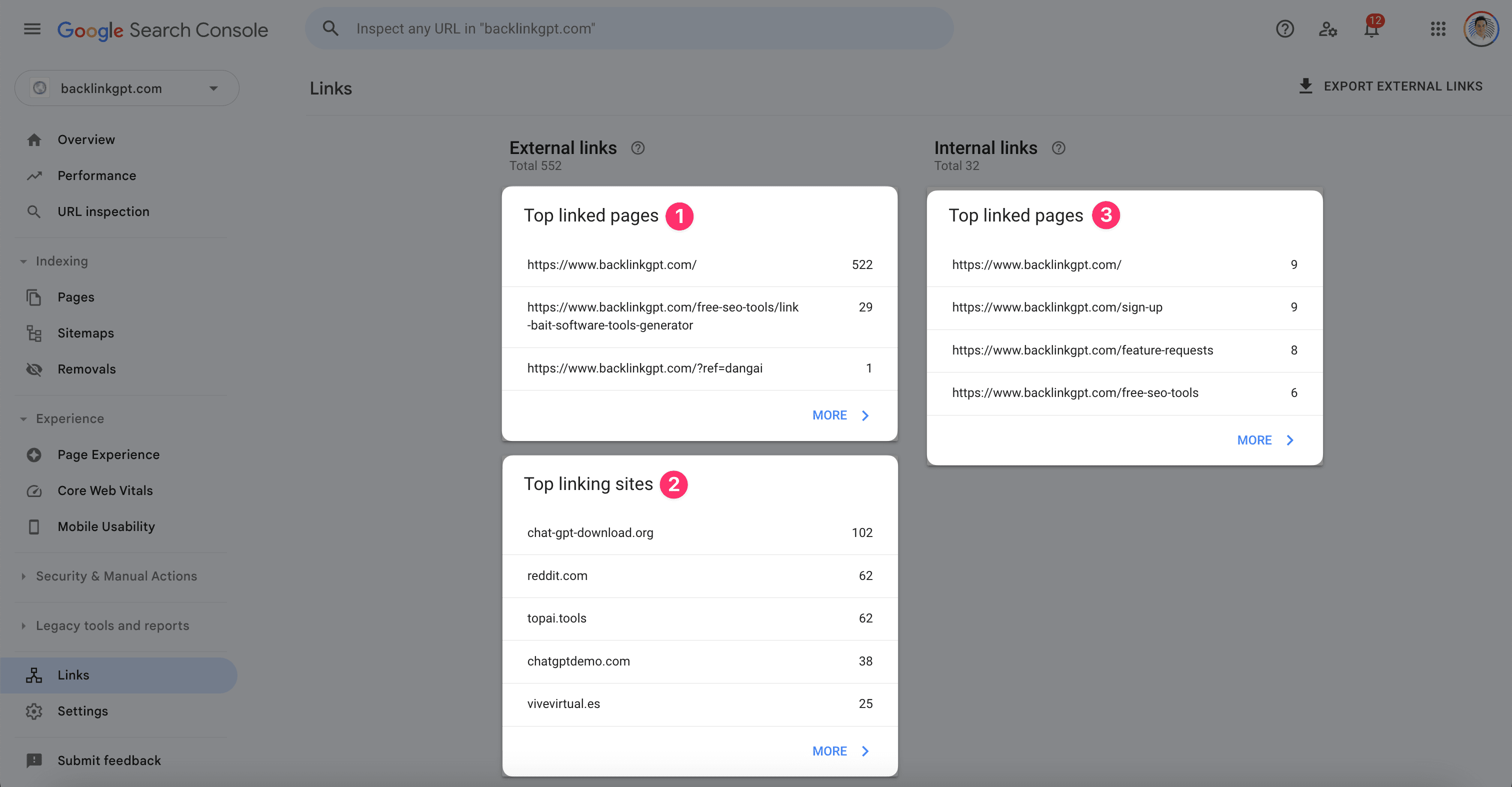
Task: Open internal /feature-requests linked page row
Action: 1124,350
